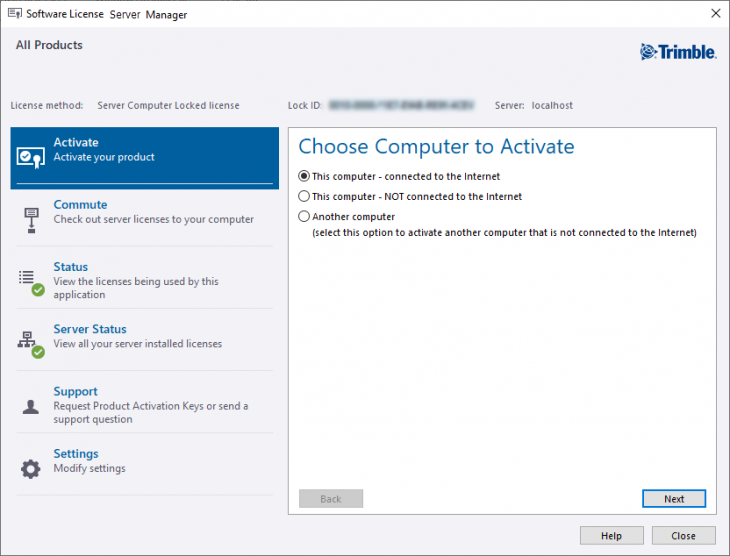Click the window title 'Software License Server Manager'

107,14
